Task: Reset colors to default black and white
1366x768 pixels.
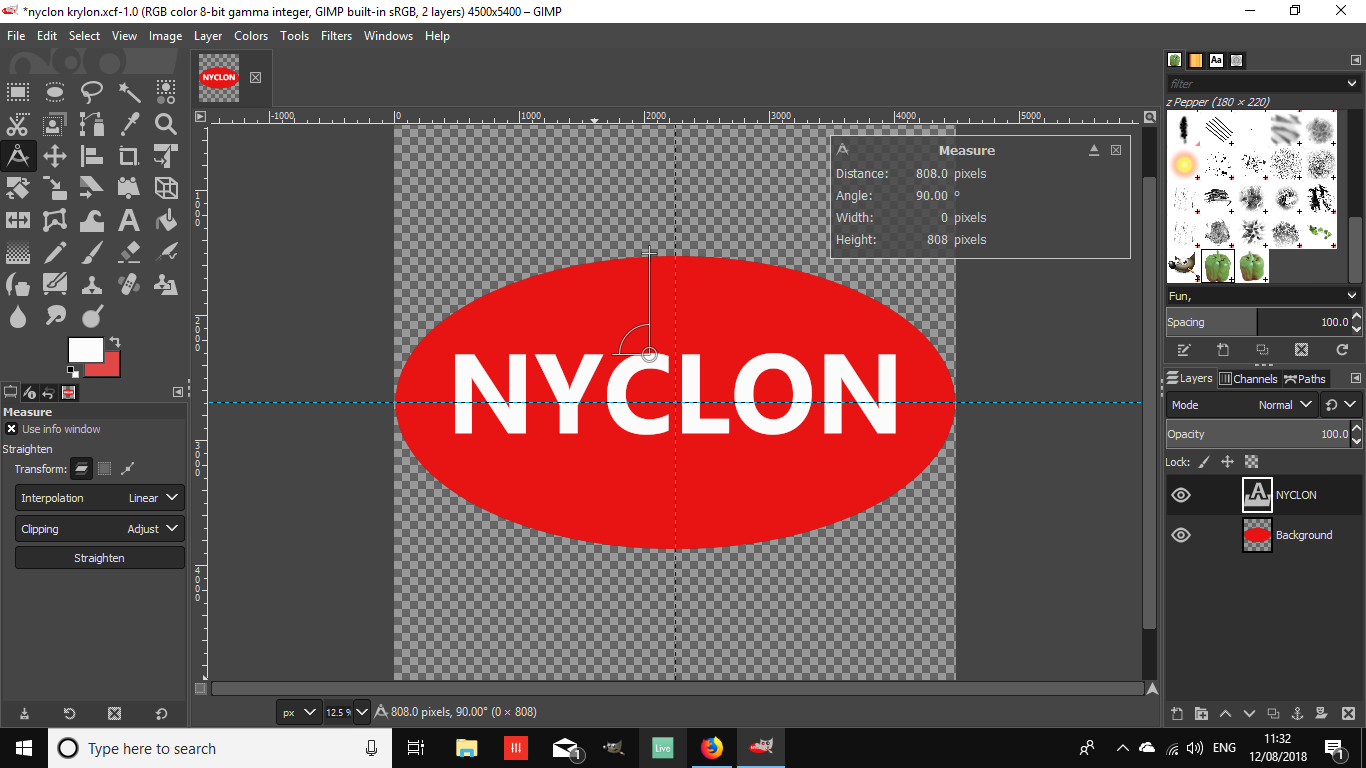Action: click(73, 372)
